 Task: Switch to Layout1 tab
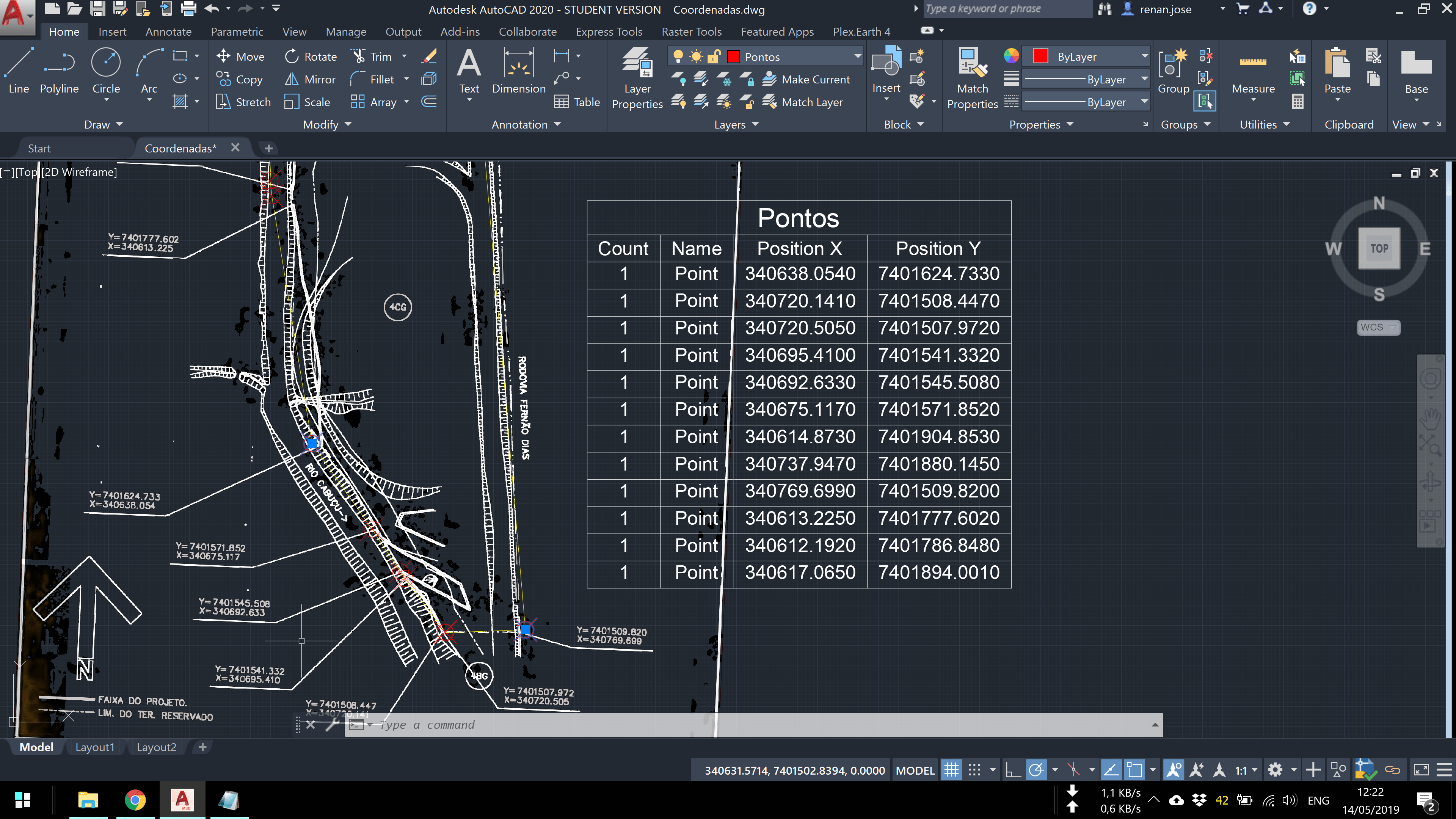94,747
